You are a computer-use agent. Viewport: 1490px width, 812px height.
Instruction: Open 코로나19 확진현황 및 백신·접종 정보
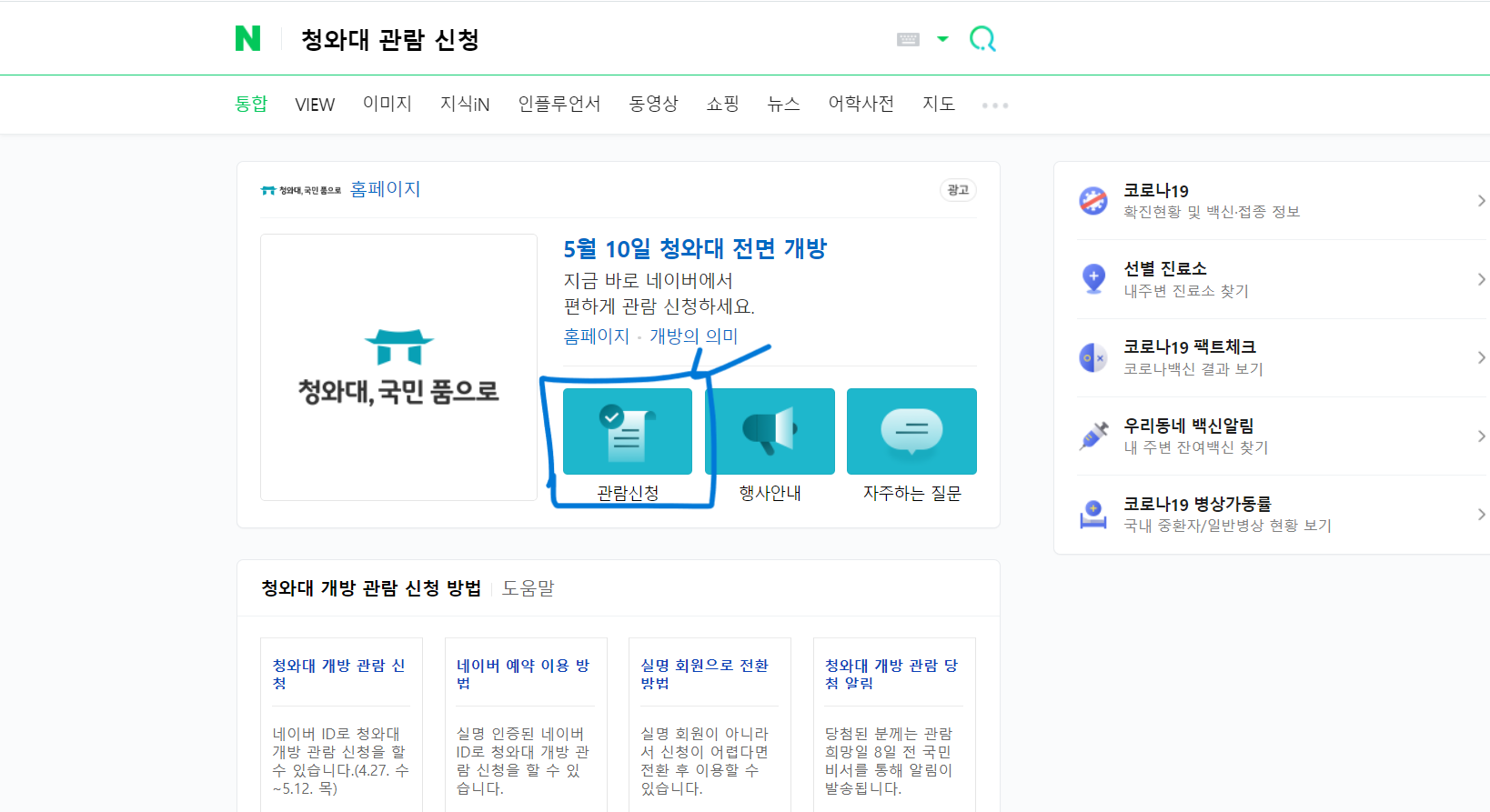1212,200
